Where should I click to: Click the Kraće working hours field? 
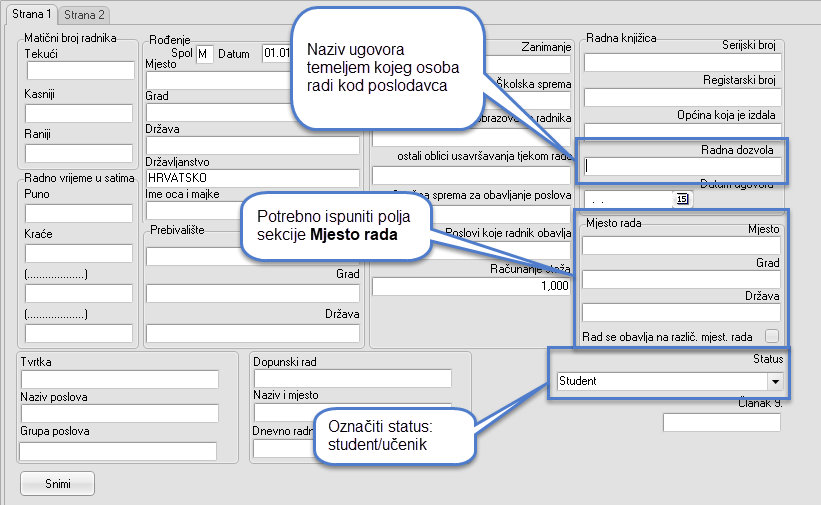(79, 253)
